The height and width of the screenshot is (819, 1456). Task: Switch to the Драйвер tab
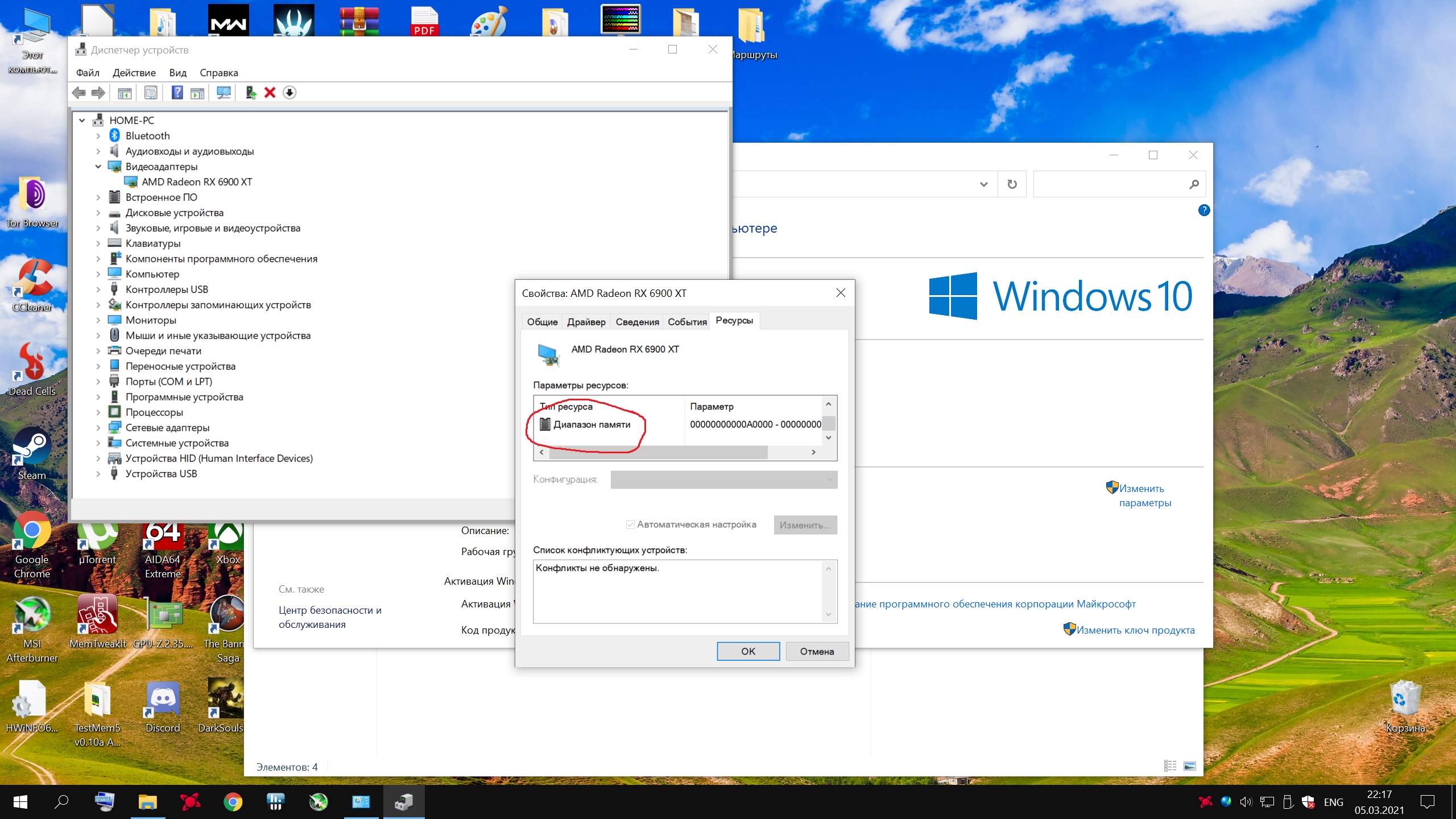(x=586, y=322)
